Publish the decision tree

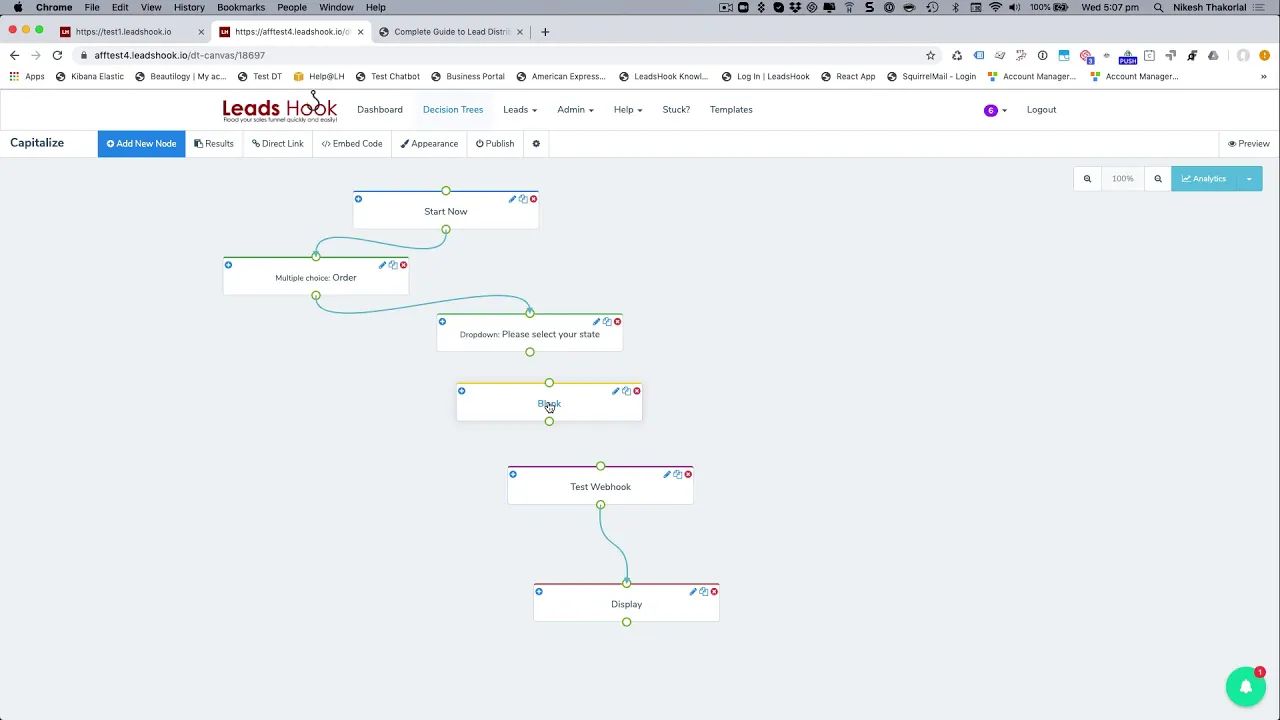point(495,144)
